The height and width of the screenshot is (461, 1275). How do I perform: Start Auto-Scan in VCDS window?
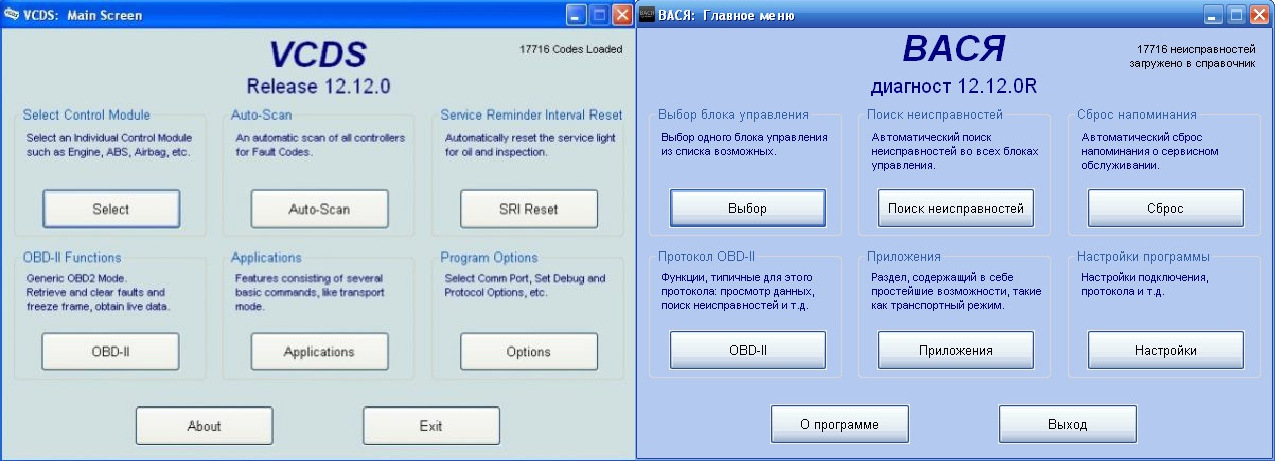tap(319, 209)
